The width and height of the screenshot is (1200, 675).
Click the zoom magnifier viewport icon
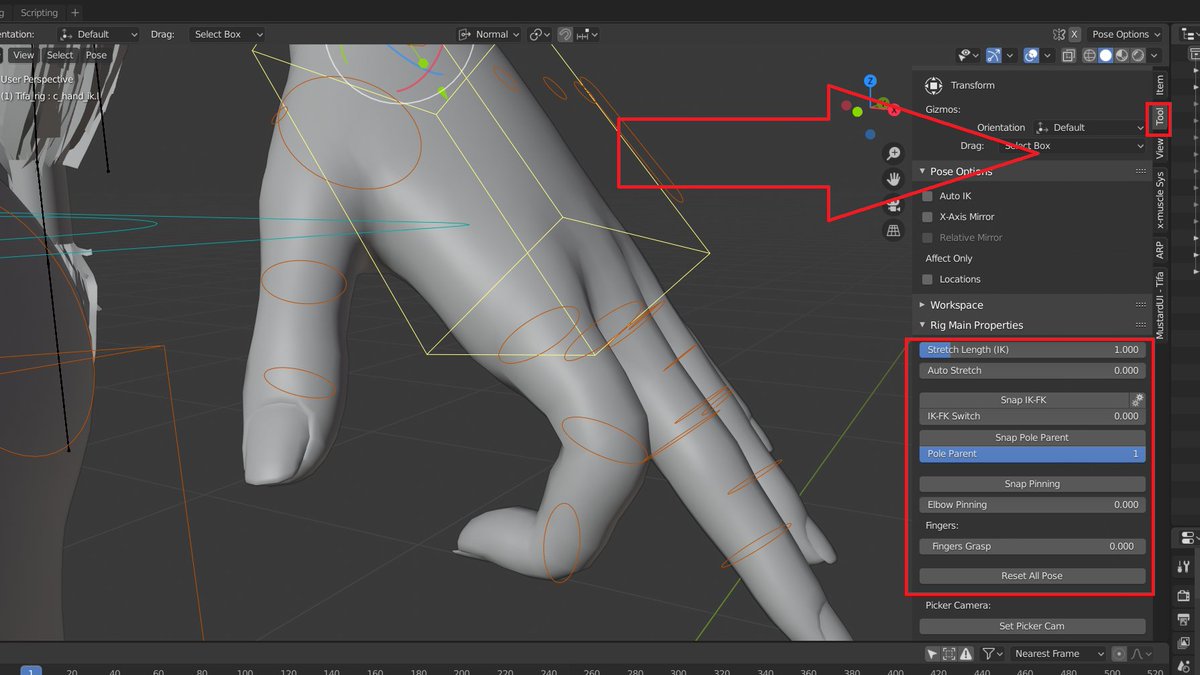click(x=894, y=153)
